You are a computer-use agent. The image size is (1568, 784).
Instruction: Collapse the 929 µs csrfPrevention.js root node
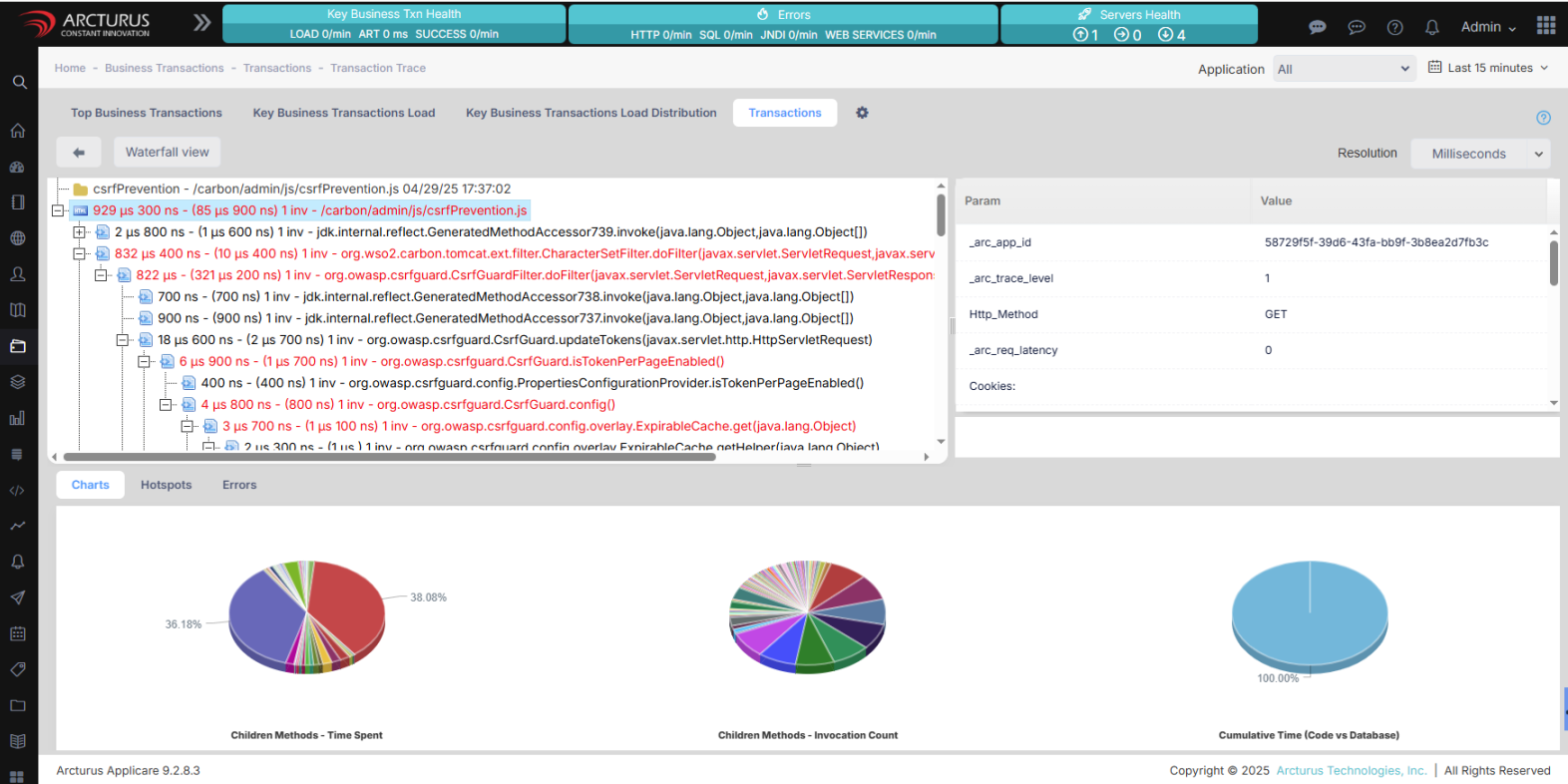click(58, 210)
